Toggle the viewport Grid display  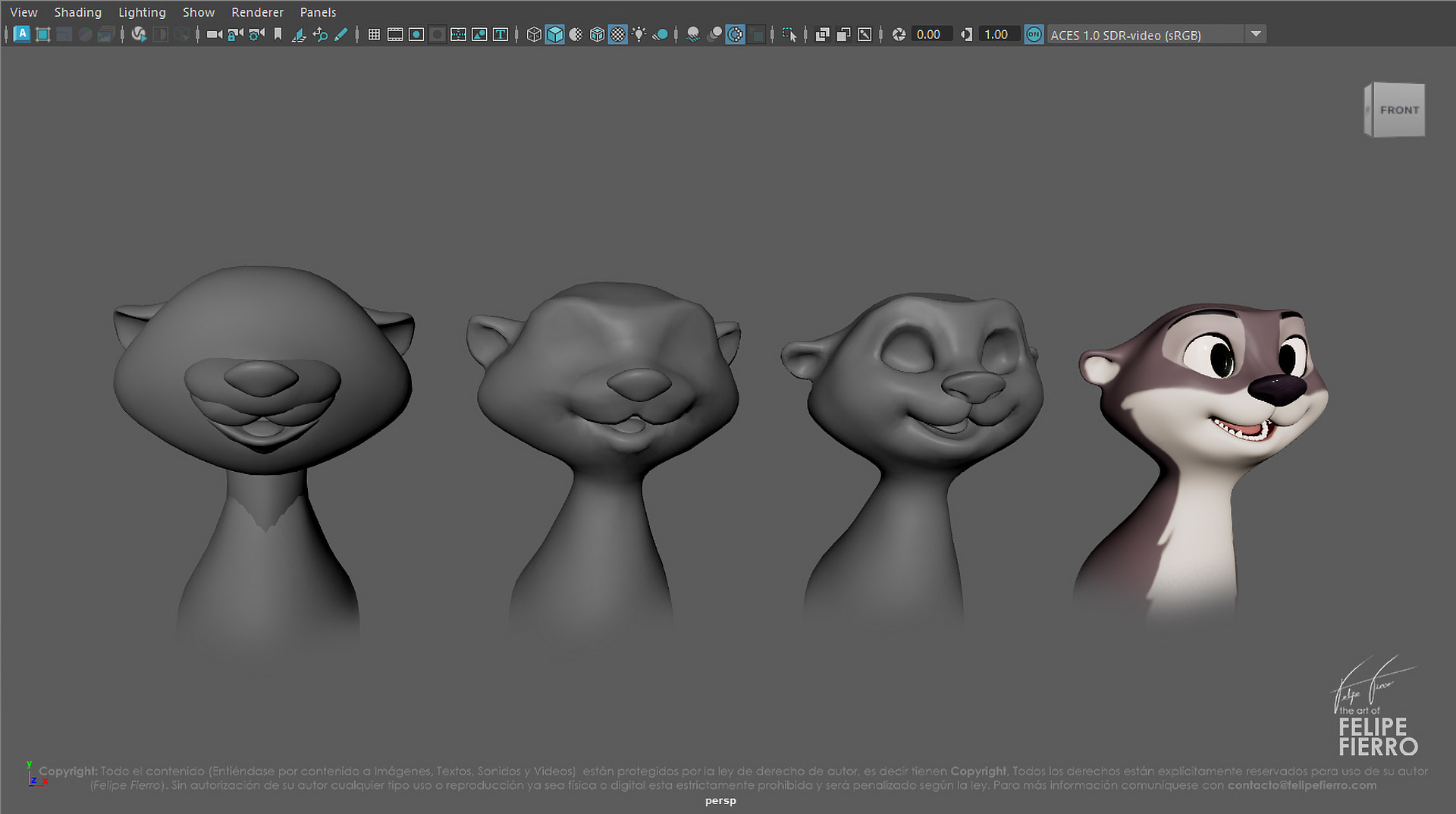click(x=374, y=34)
